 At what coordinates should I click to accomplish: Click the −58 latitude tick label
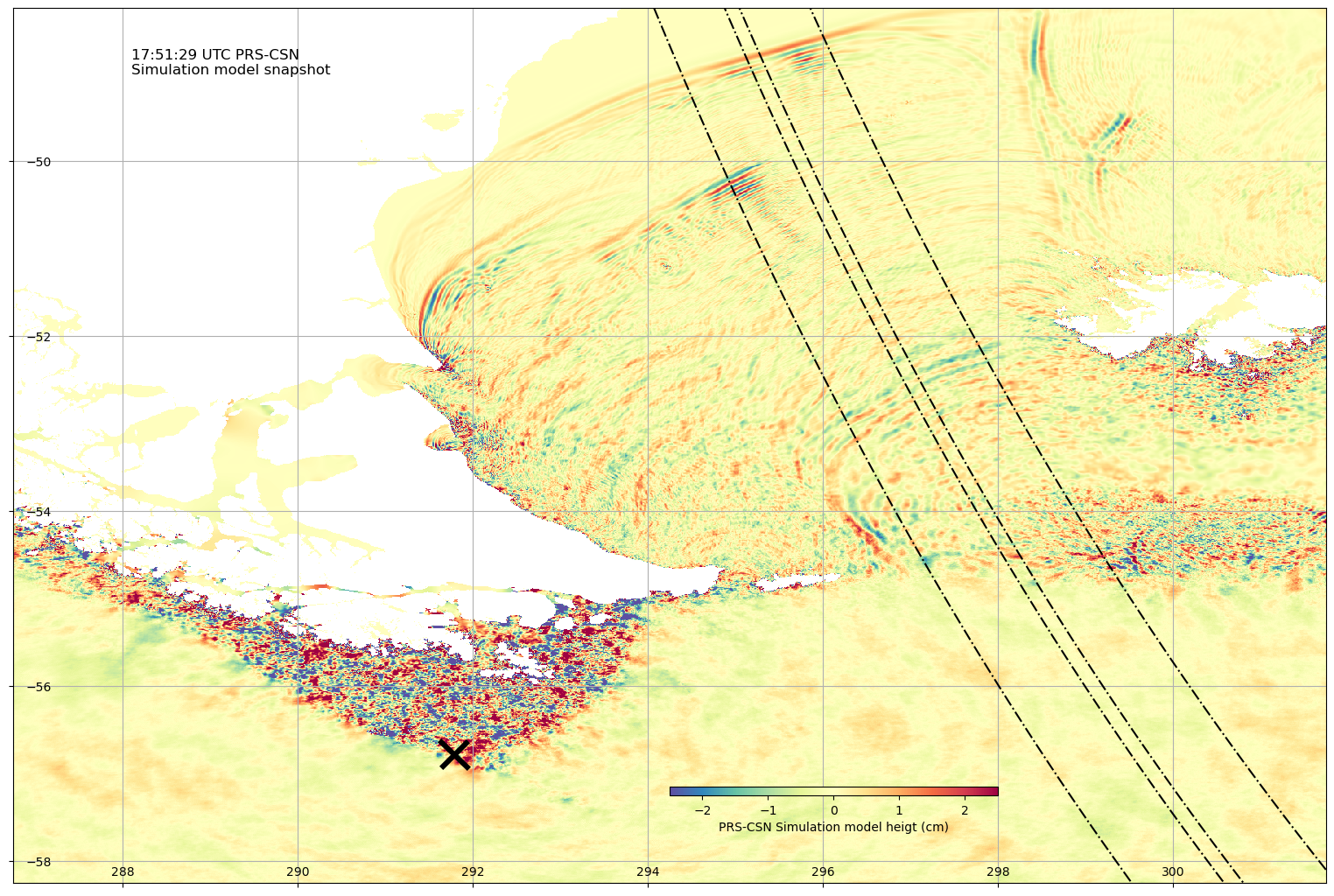pyautogui.click(x=39, y=862)
